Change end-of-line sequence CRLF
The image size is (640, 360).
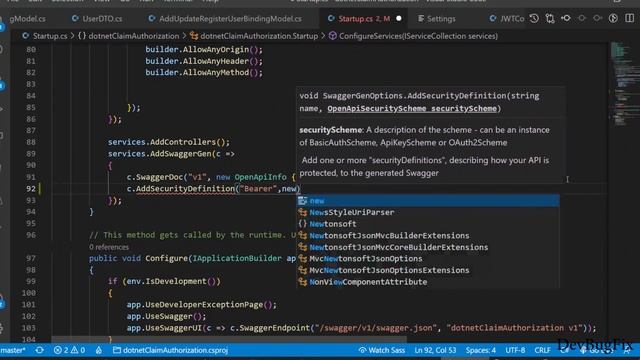(x=542, y=350)
